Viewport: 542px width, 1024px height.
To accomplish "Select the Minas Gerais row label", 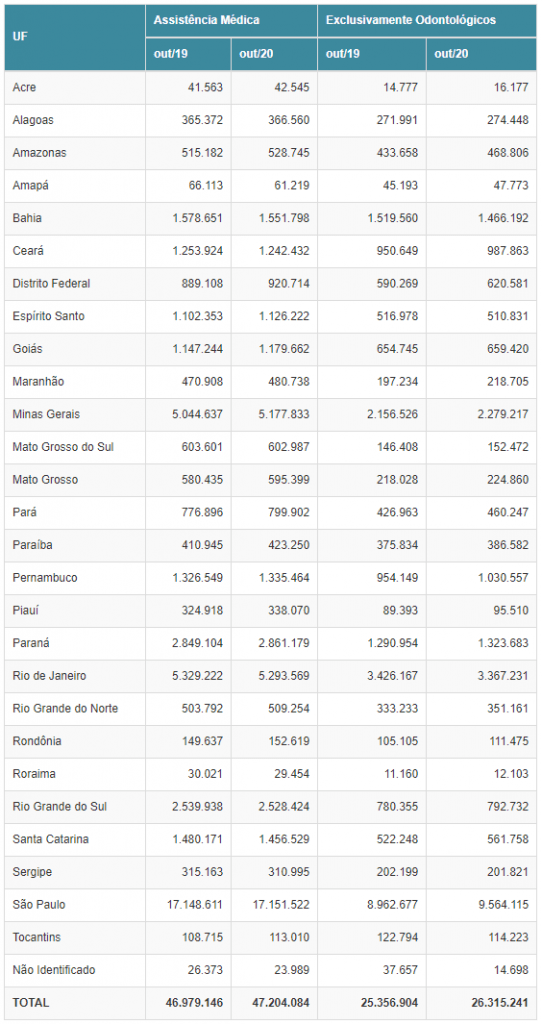I will click(46, 414).
